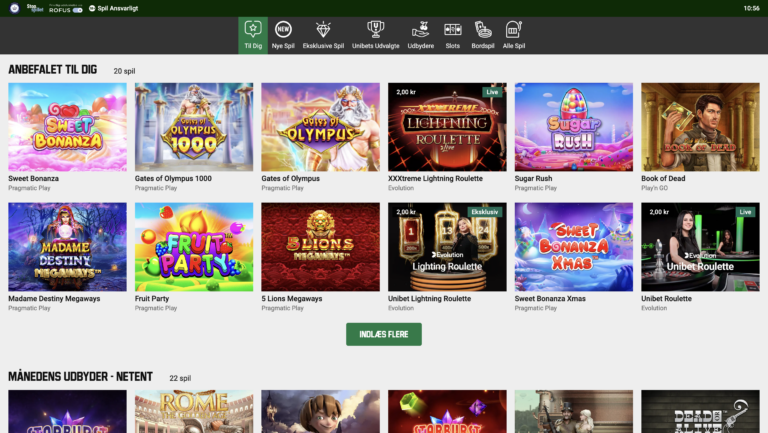Viewport: 768px width, 433px height.
Task: Click the Madame Destiny Megaways title
Action: (54, 298)
